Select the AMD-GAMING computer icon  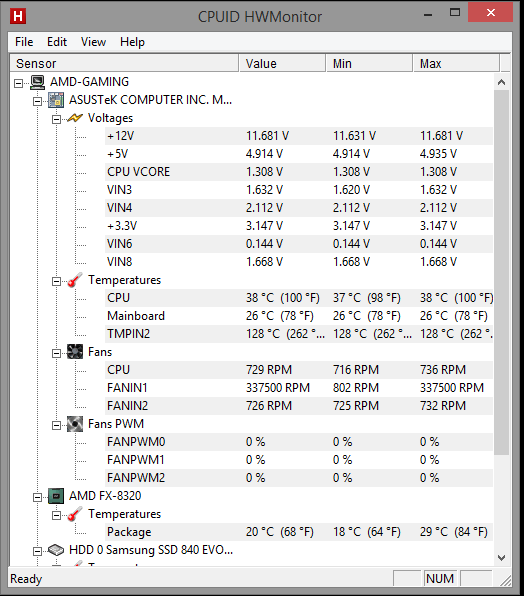coord(37,82)
